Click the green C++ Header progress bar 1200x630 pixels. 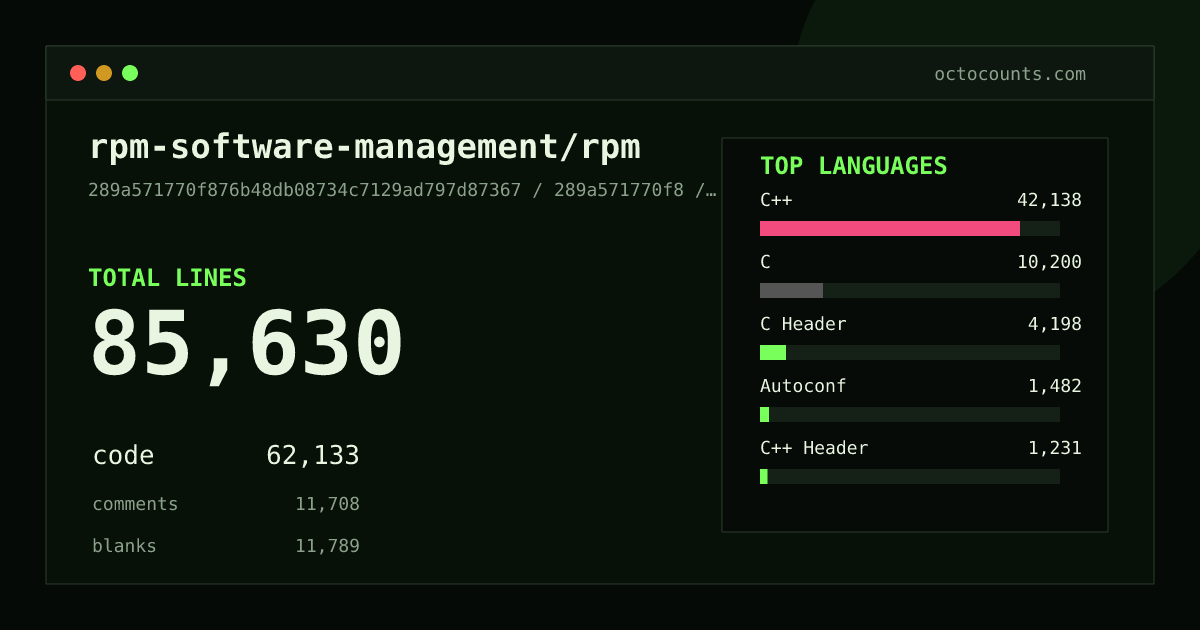(764, 476)
